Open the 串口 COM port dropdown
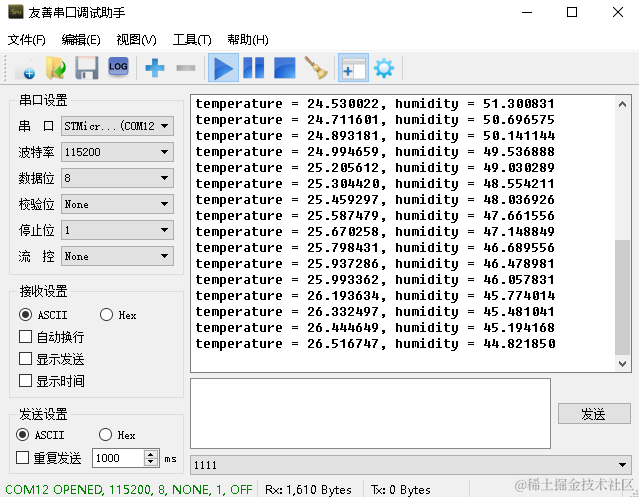This screenshot has width=639, height=497. [x=117, y=126]
